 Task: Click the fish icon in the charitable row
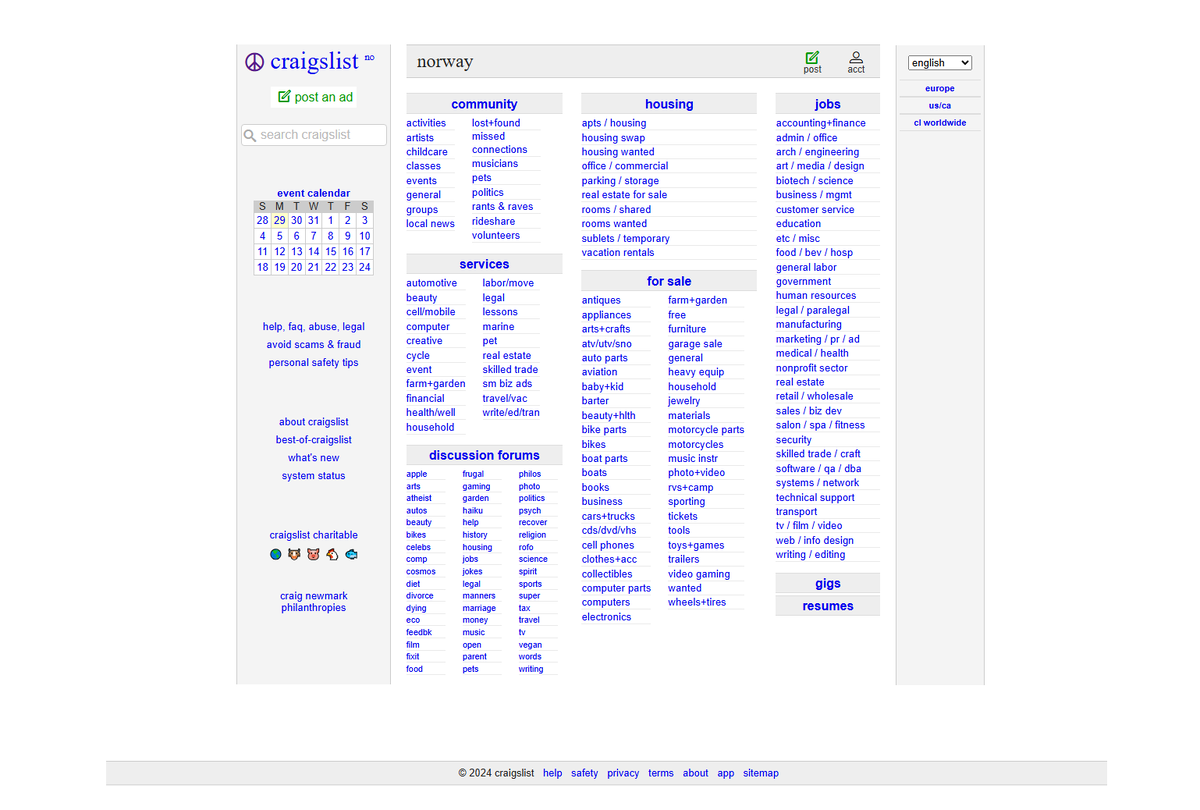pos(351,554)
